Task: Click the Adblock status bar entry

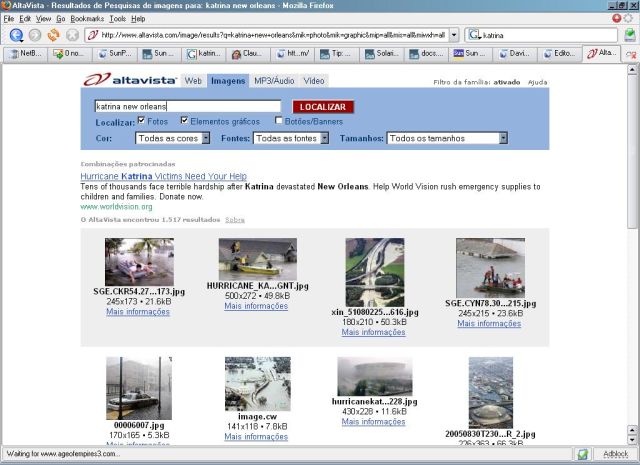Action: tap(616, 454)
